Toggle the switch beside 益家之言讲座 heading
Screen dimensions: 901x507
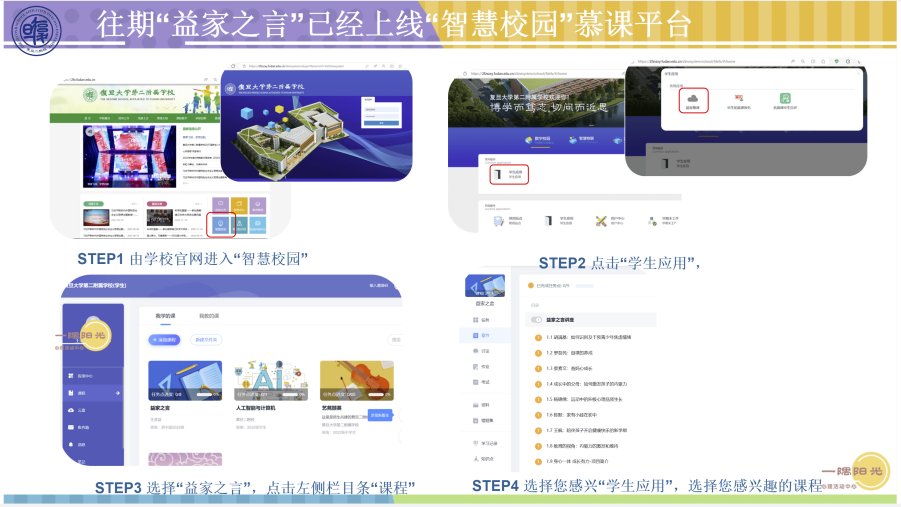point(537,320)
